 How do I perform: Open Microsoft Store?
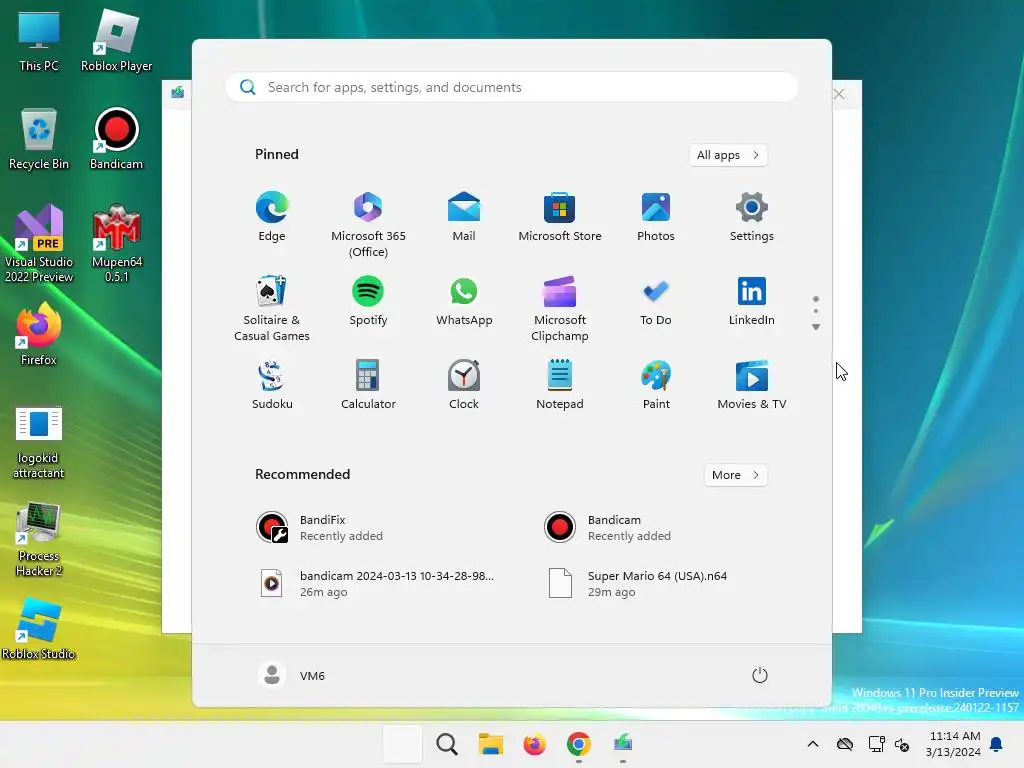click(x=560, y=217)
